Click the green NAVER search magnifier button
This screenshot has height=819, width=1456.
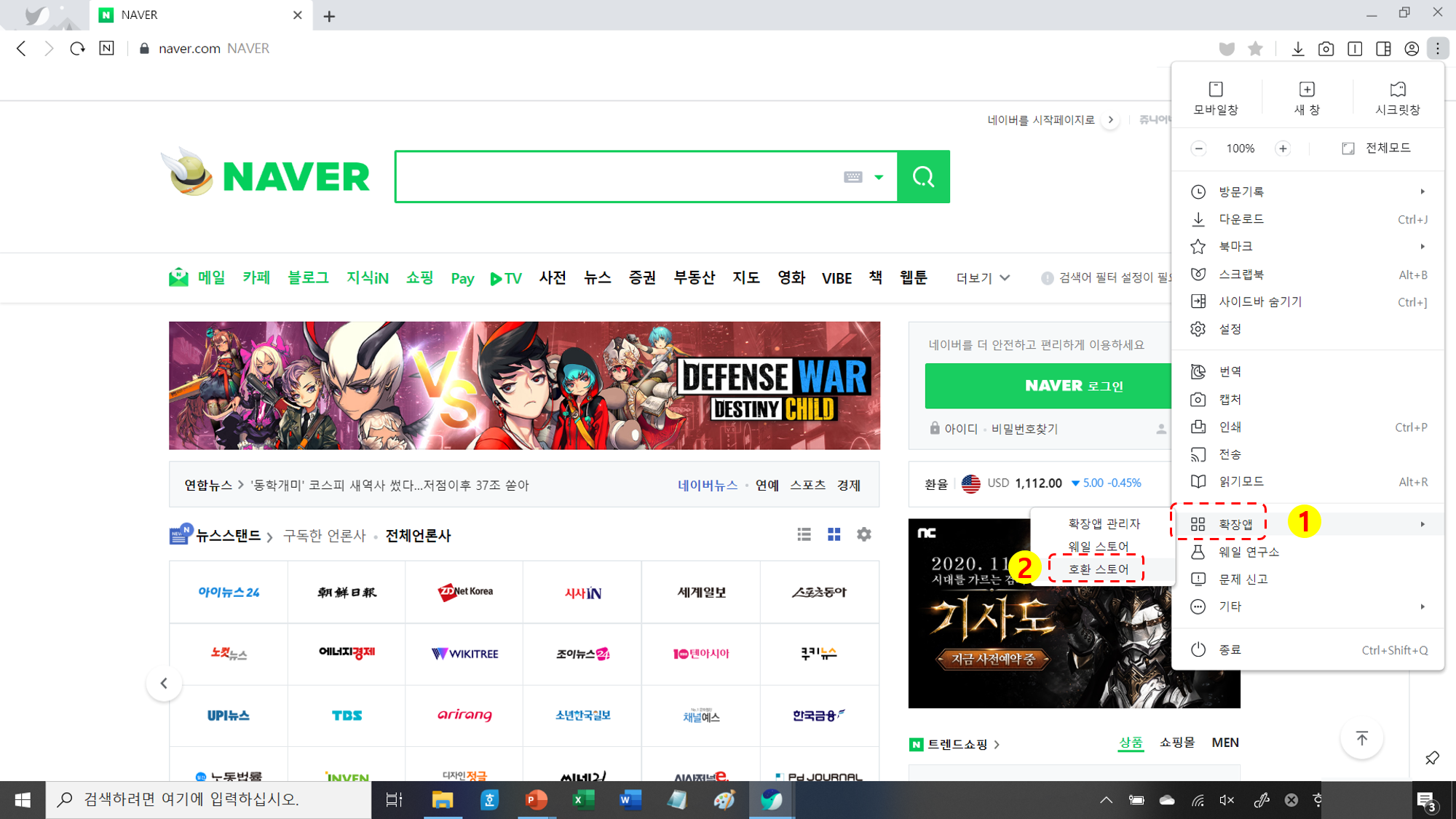(923, 177)
